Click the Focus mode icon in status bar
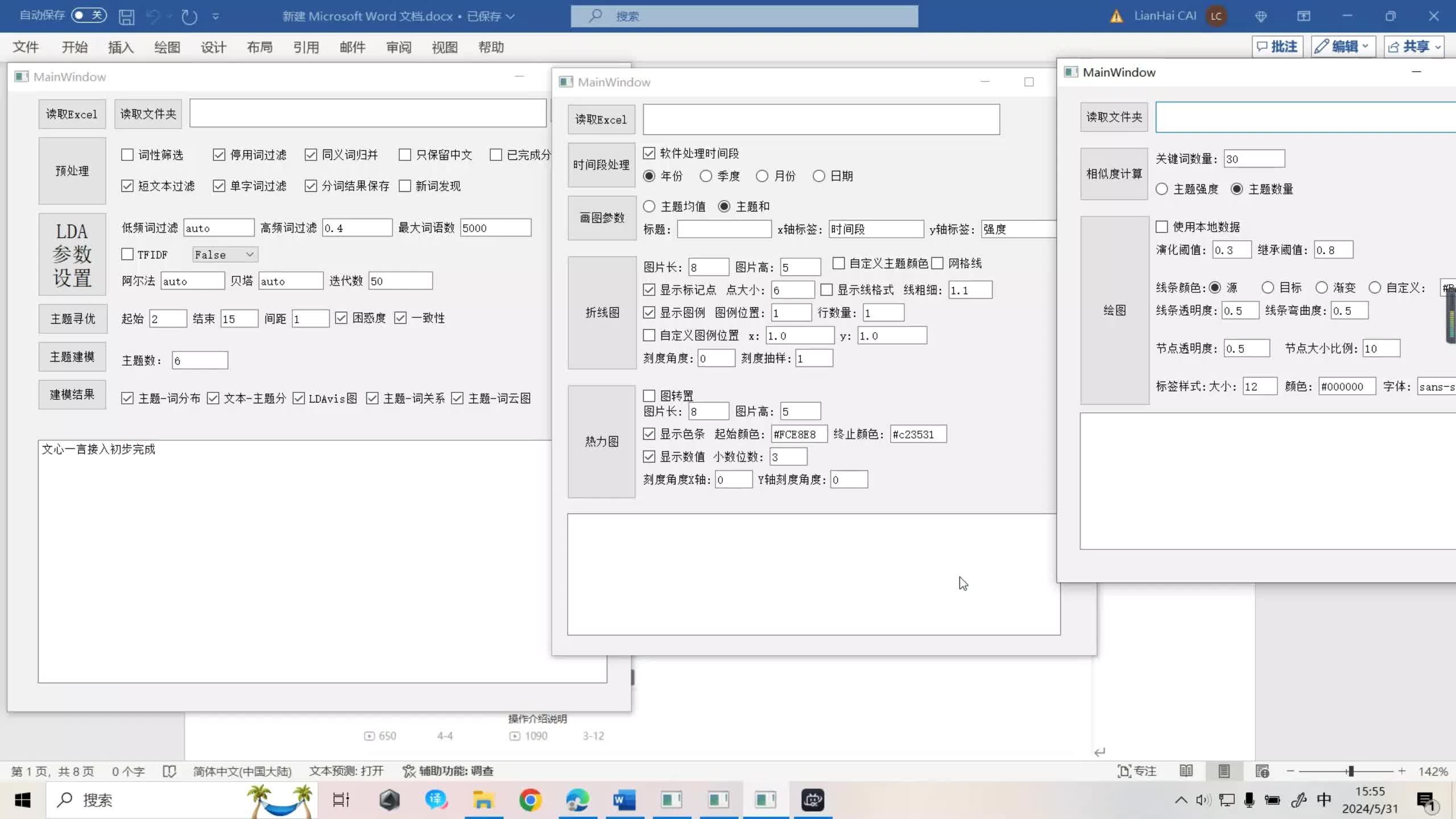This screenshot has width=1456, height=819. 1136,771
